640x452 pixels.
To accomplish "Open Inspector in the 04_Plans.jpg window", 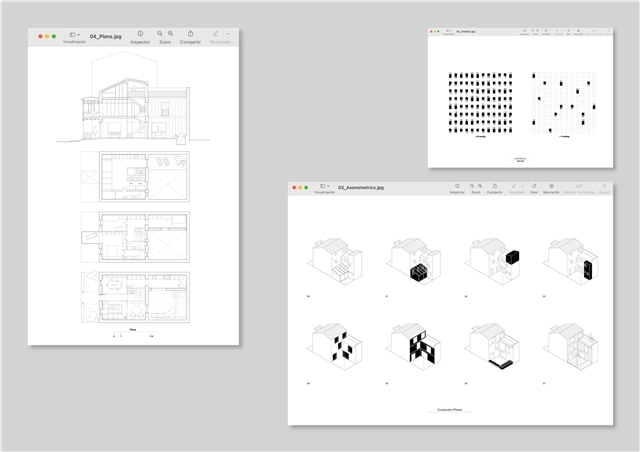I will (x=140, y=34).
